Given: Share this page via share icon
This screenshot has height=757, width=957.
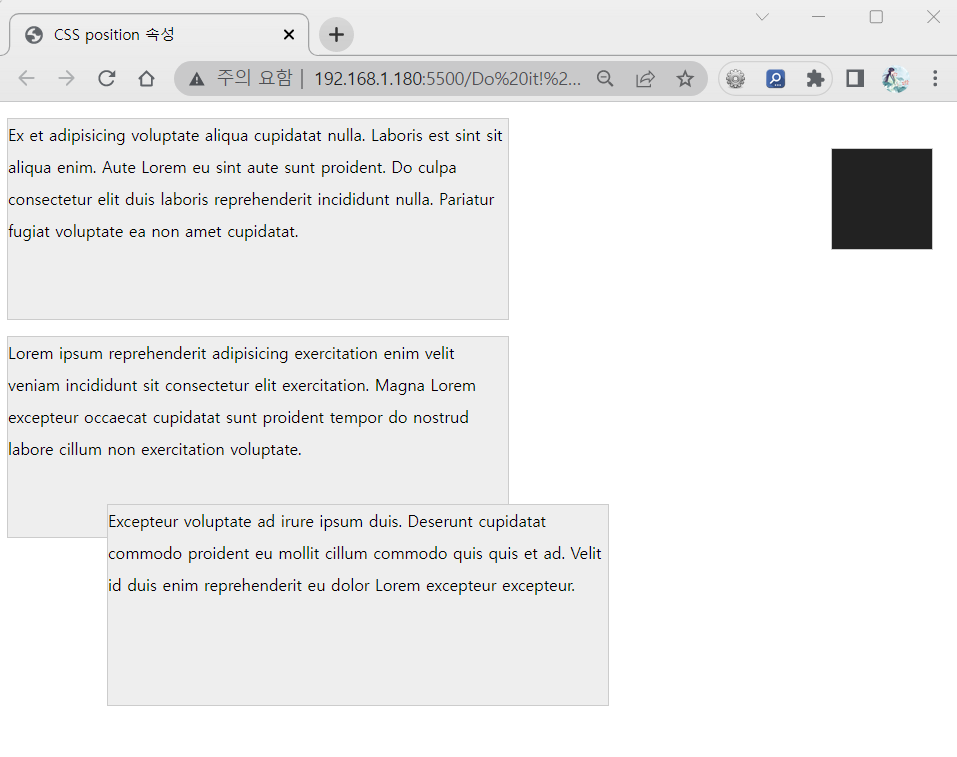Looking at the screenshot, I should coord(645,78).
